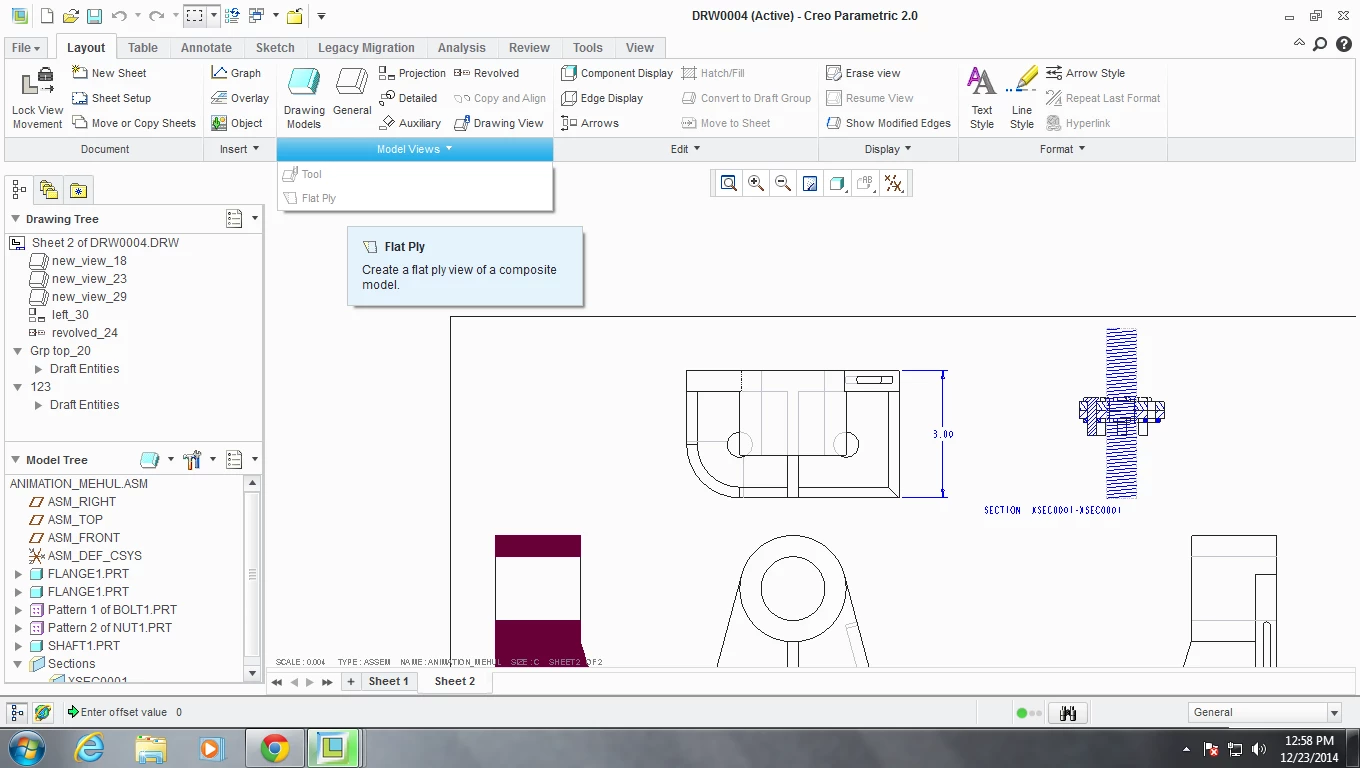This screenshot has height=768, width=1360.
Task: Click the Refit zoom icon
Action: point(729,183)
